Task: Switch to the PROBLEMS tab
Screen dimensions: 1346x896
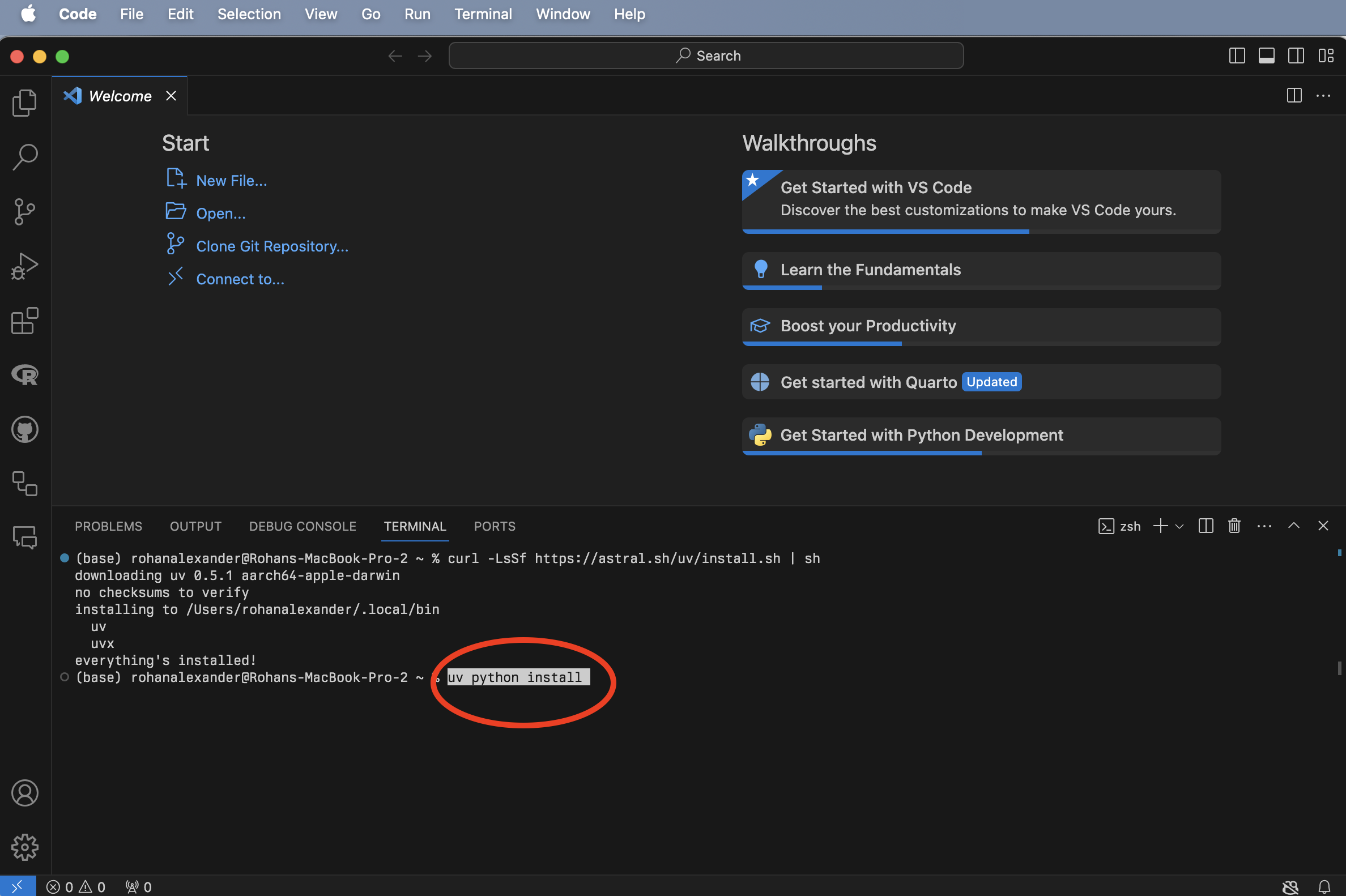Action: 108,526
